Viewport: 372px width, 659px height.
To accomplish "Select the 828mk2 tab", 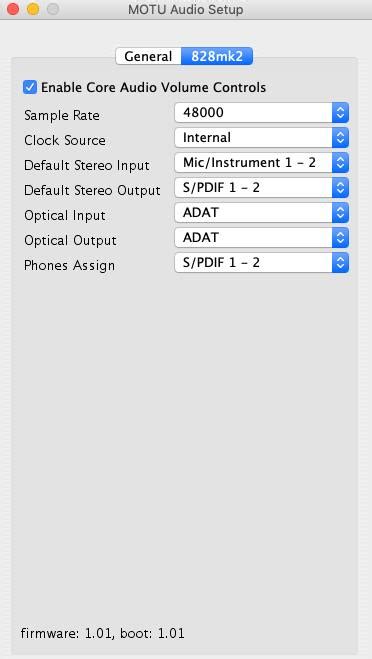I will pos(217,56).
